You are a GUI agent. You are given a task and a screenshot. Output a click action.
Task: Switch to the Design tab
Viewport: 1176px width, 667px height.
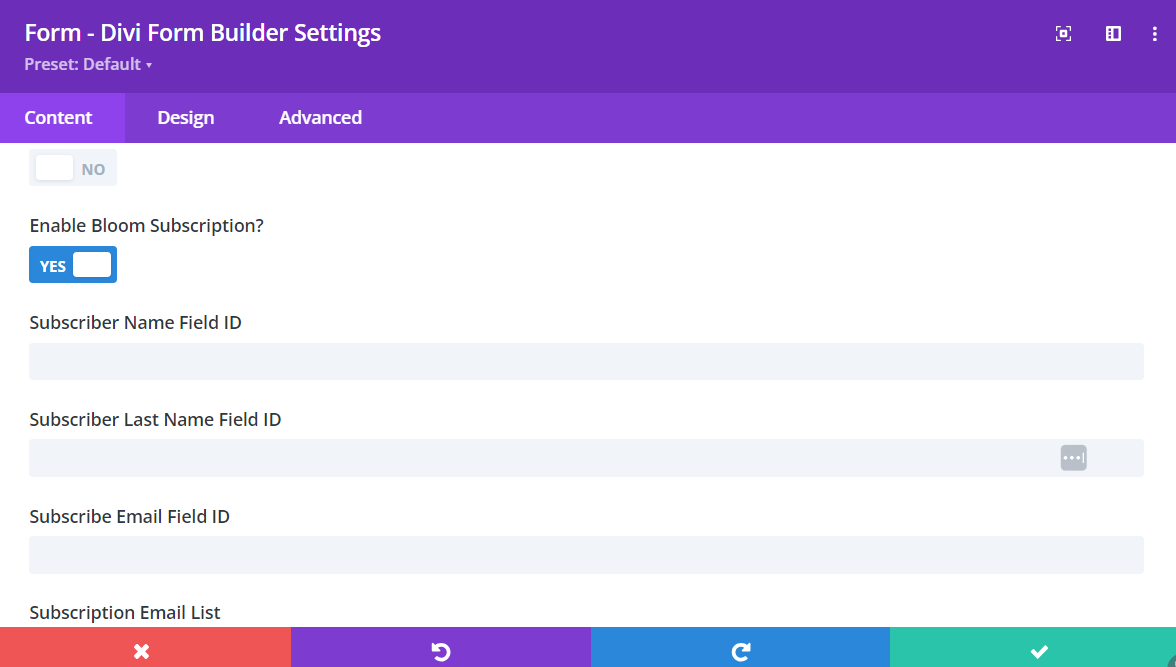(185, 117)
